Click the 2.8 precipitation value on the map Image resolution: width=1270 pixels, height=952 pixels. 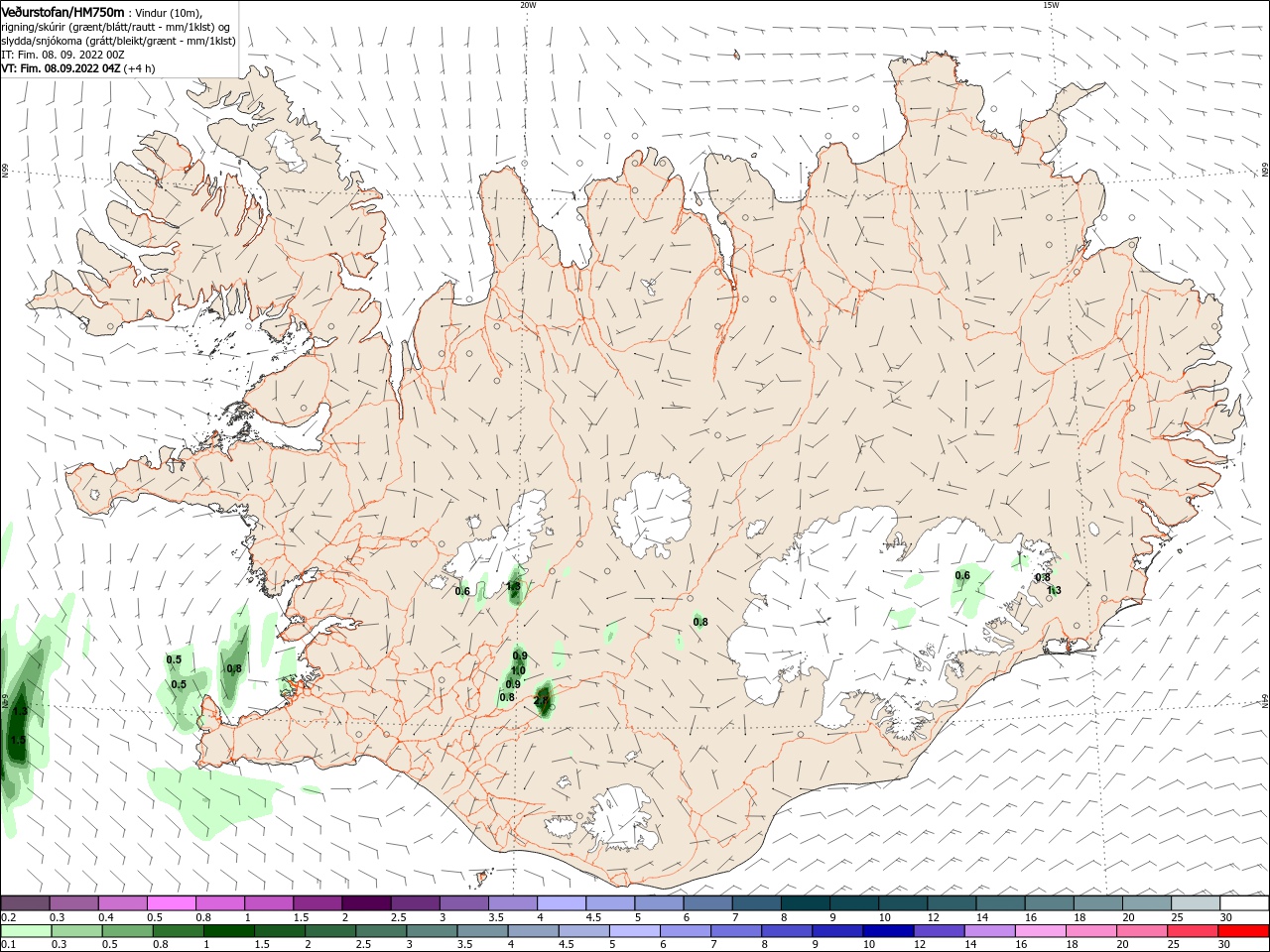(541, 700)
